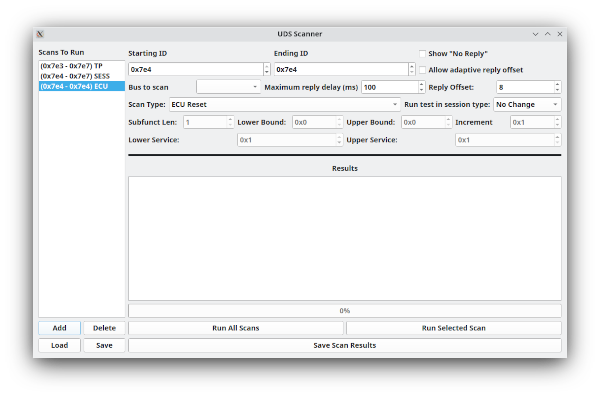
Task: Click the Ending ID spinner arrows
Action: click(x=412, y=69)
